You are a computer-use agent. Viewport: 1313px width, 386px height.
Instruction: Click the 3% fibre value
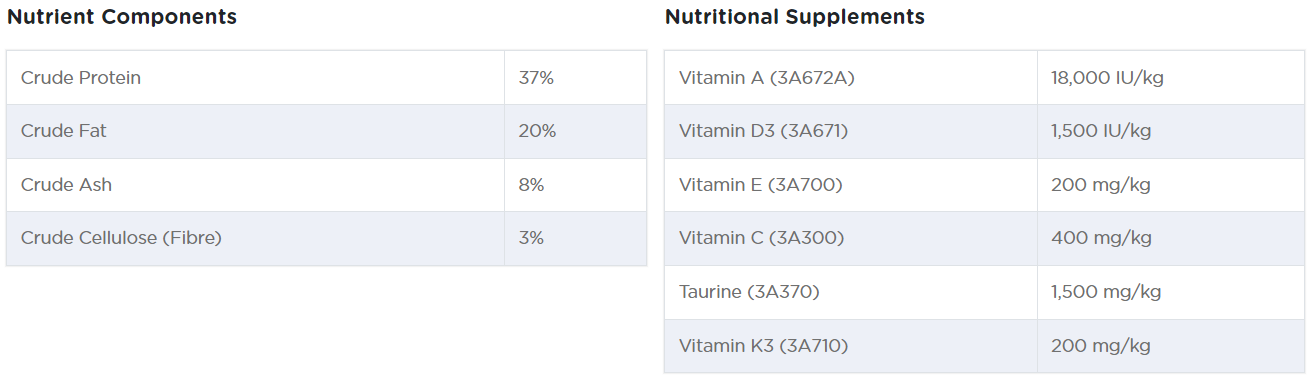(531, 238)
